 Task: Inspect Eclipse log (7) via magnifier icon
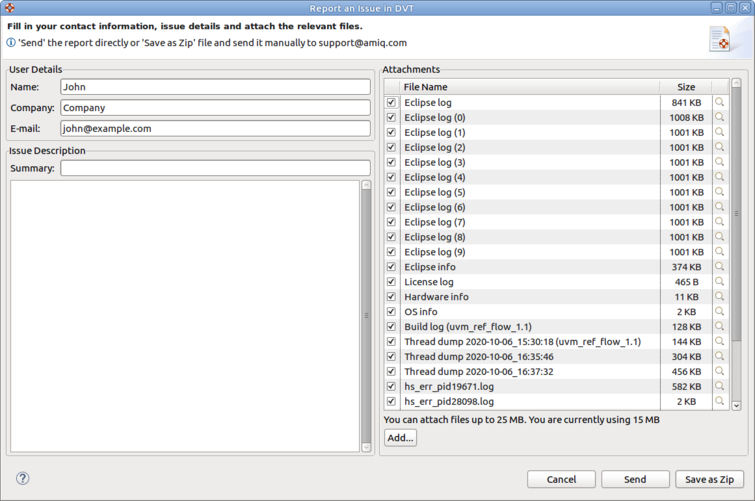coord(719,222)
